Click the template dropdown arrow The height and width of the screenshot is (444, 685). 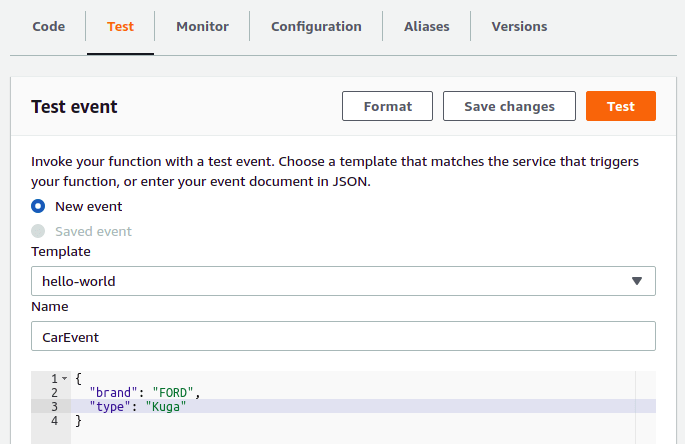[637, 281]
